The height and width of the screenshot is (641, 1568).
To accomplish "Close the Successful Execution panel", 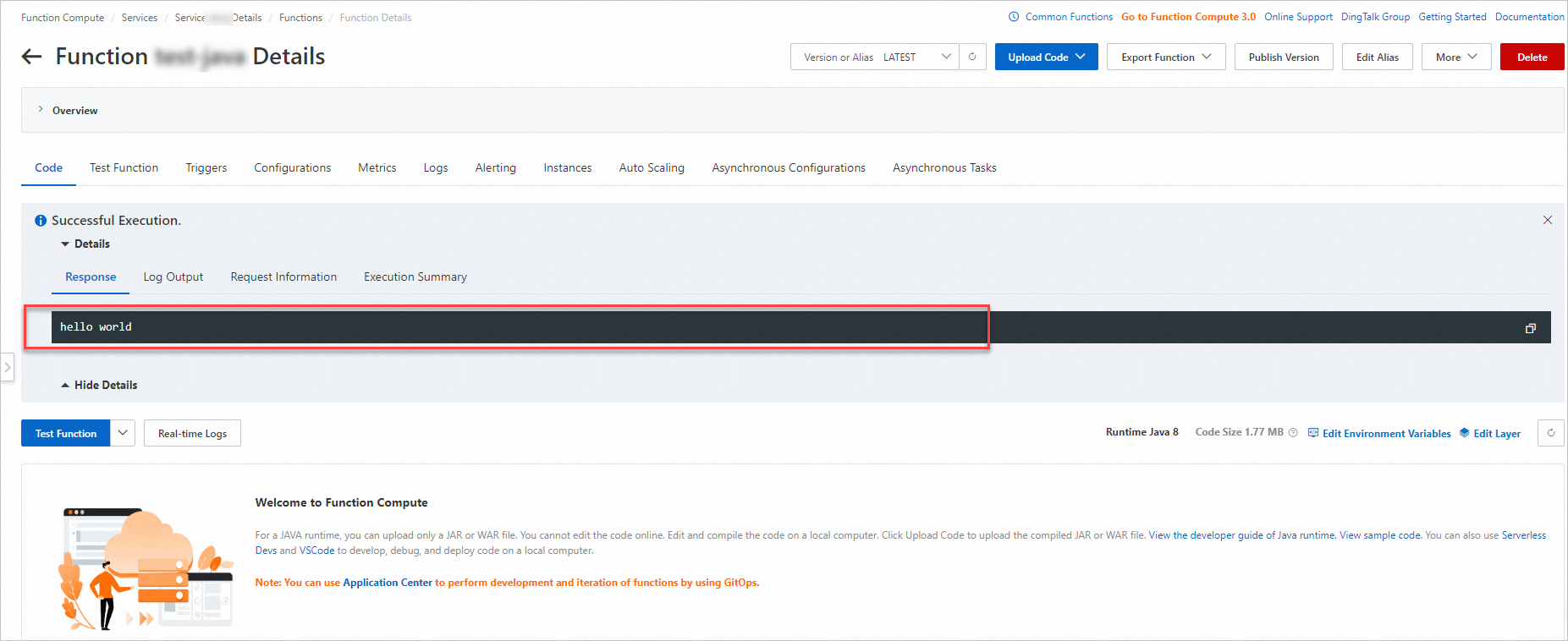I will (x=1548, y=220).
